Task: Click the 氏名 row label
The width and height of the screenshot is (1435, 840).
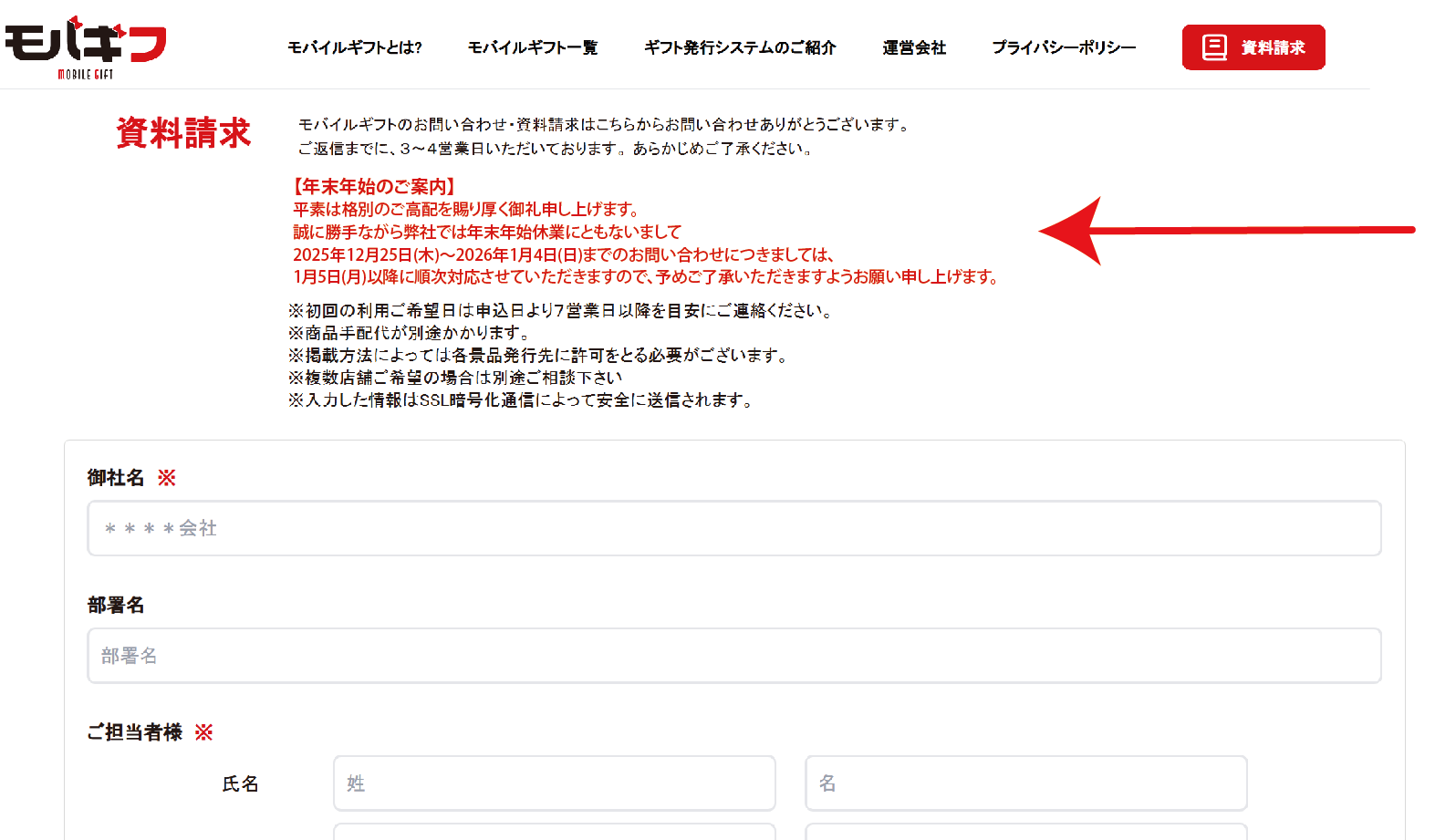Action: 241,784
